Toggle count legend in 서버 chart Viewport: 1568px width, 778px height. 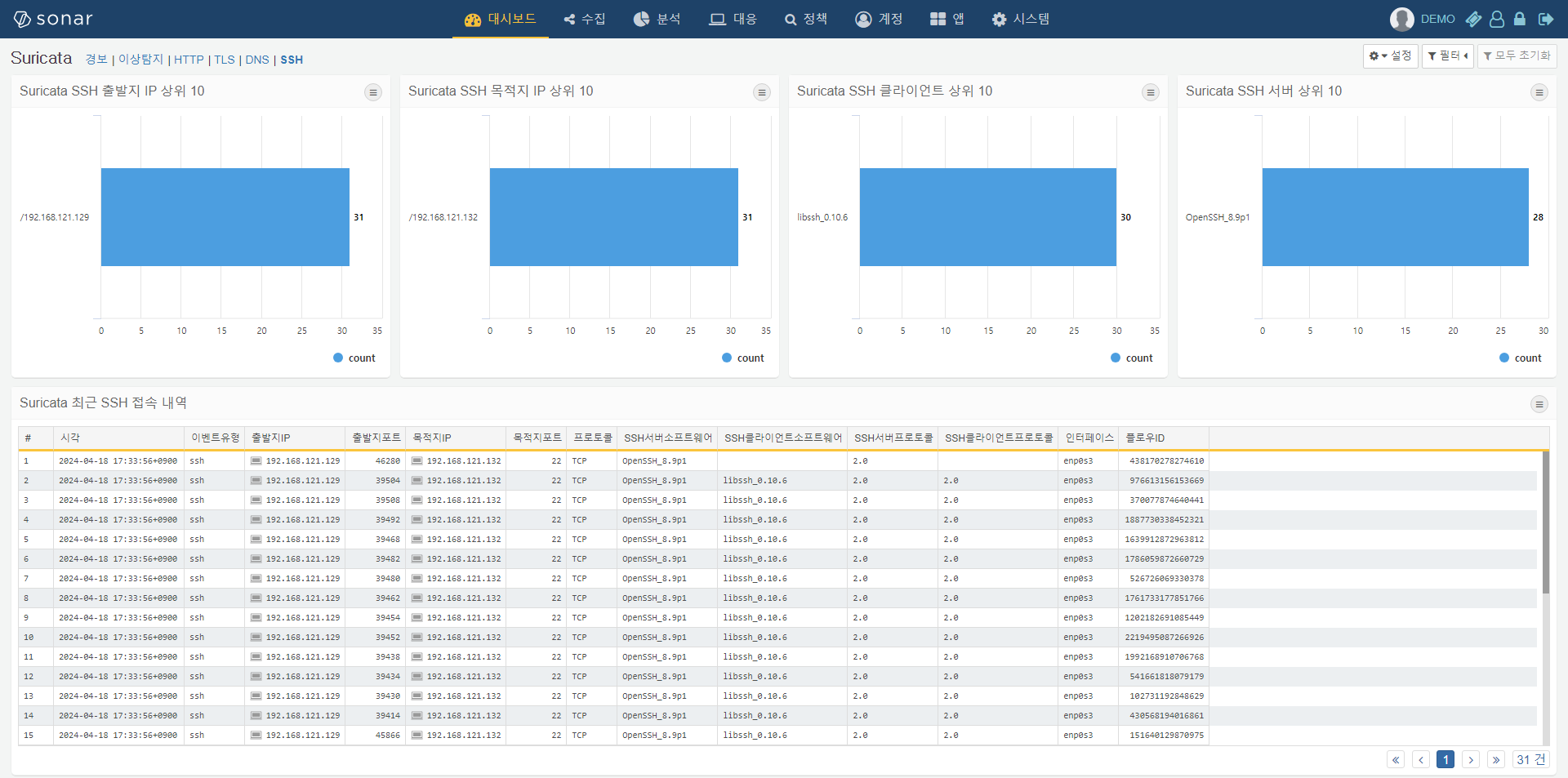(1521, 358)
